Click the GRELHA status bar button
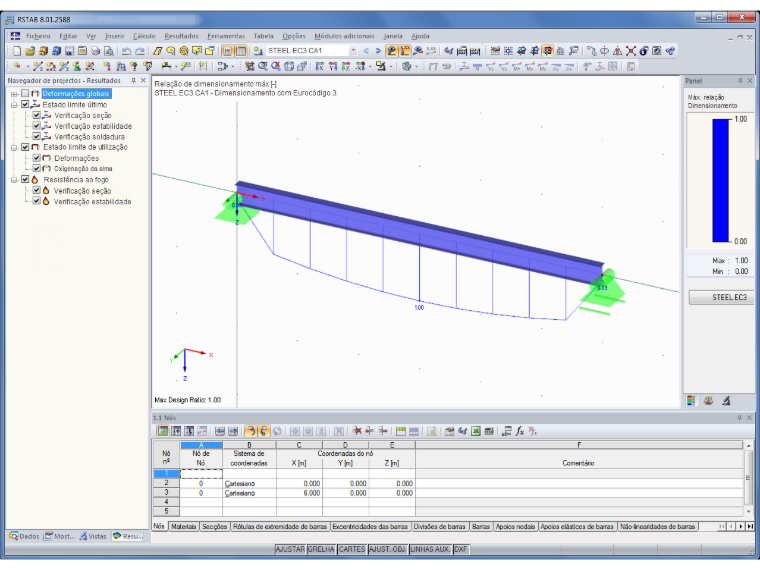 [321, 549]
